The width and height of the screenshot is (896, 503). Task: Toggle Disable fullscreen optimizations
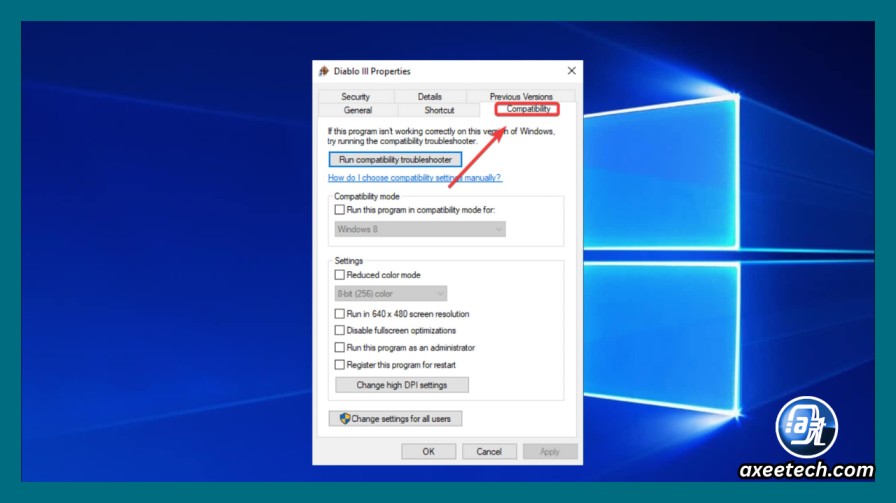coord(339,330)
